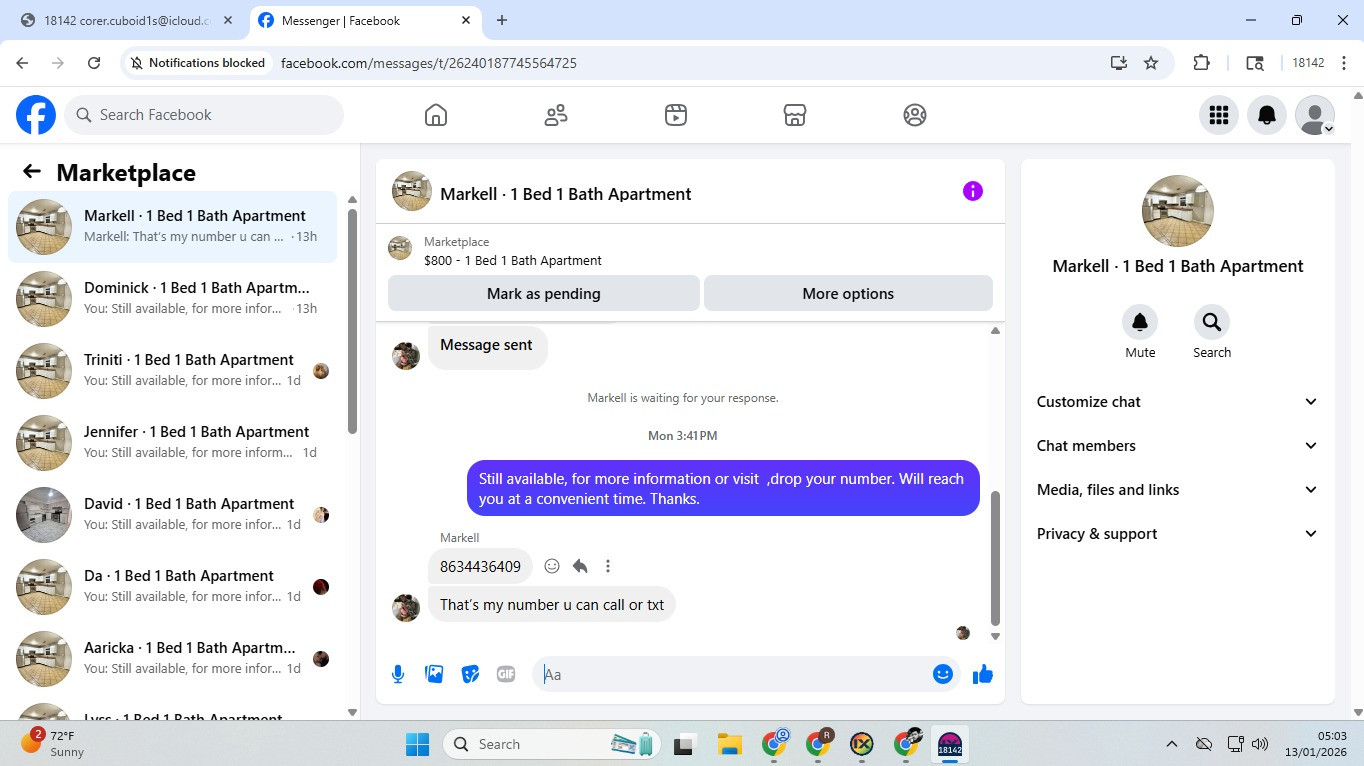Bookmark this page star icon

click(x=1151, y=63)
